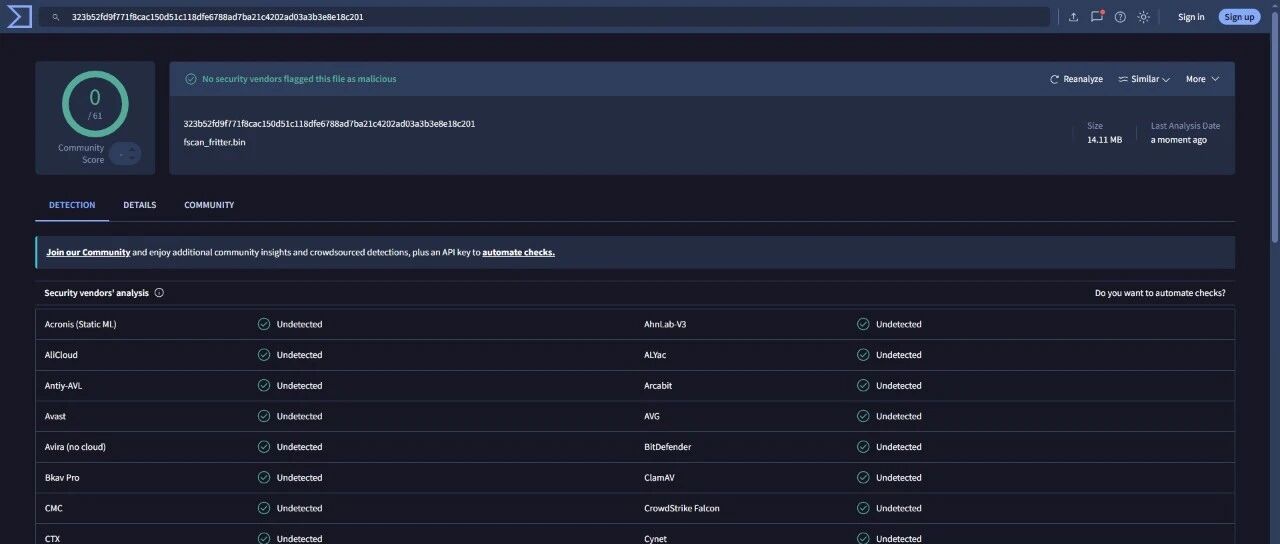Click the Undetected check icon for CMC
This screenshot has width=1280, height=544.
click(264, 508)
